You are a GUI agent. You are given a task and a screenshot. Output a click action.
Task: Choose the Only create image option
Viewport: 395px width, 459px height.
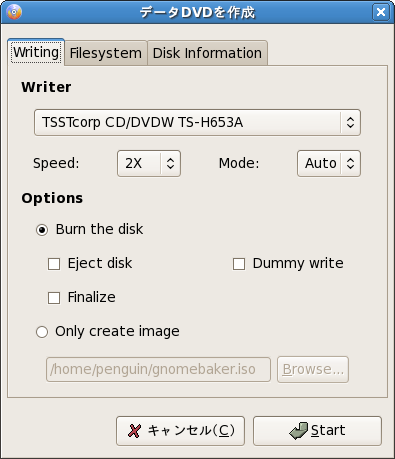tap(42, 332)
